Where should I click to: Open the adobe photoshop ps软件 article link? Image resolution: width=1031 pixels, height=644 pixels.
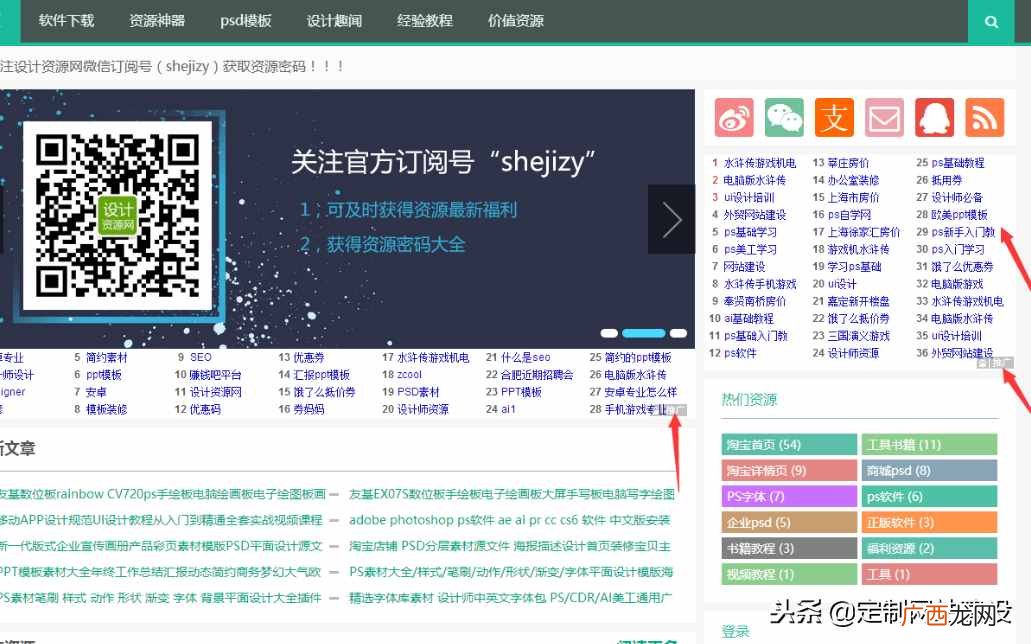[510, 520]
